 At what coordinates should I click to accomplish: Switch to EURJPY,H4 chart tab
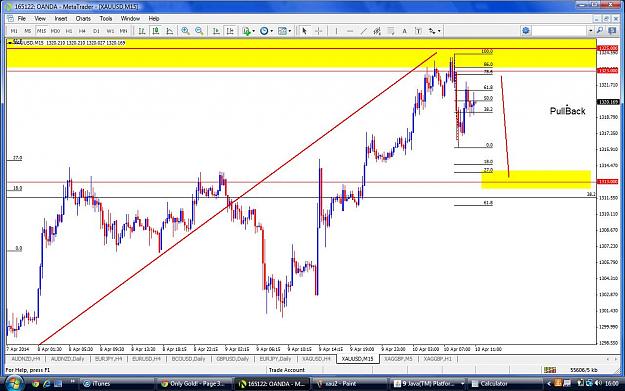coord(108,359)
